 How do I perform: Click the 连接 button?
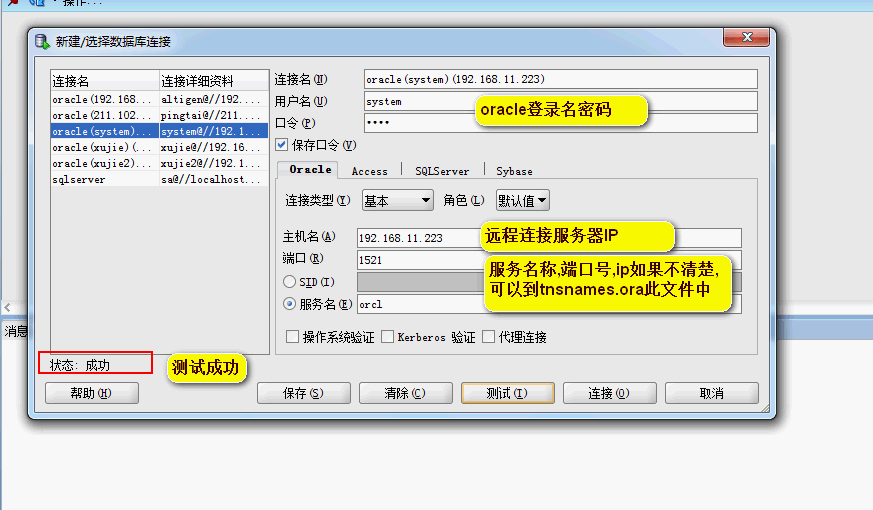(610, 393)
